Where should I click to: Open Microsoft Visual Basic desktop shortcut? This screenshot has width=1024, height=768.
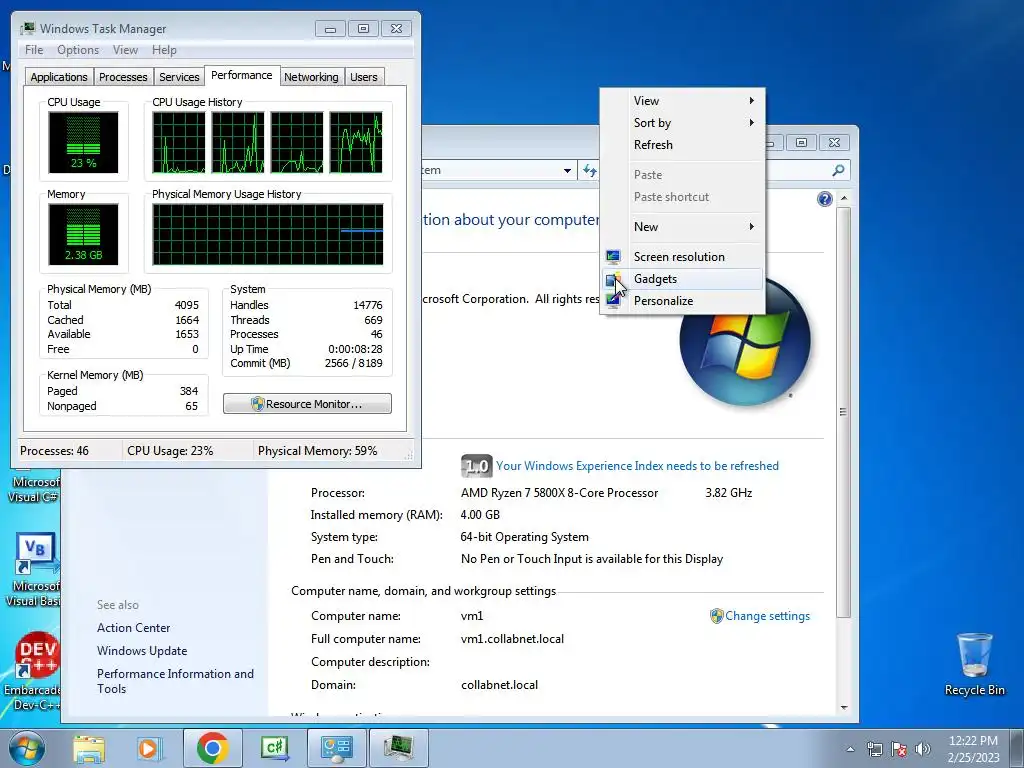point(34,570)
